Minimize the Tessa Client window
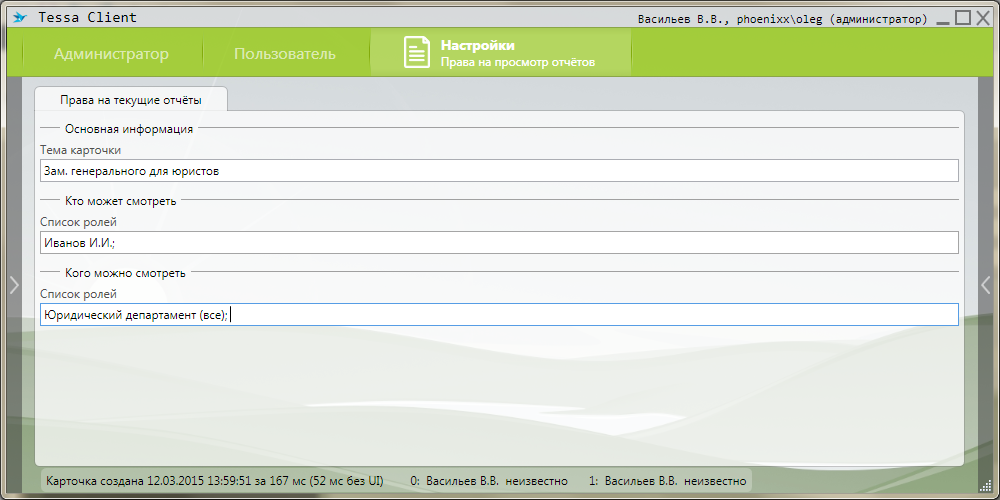Screen dimensions: 1000x500 (x=942, y=18)
